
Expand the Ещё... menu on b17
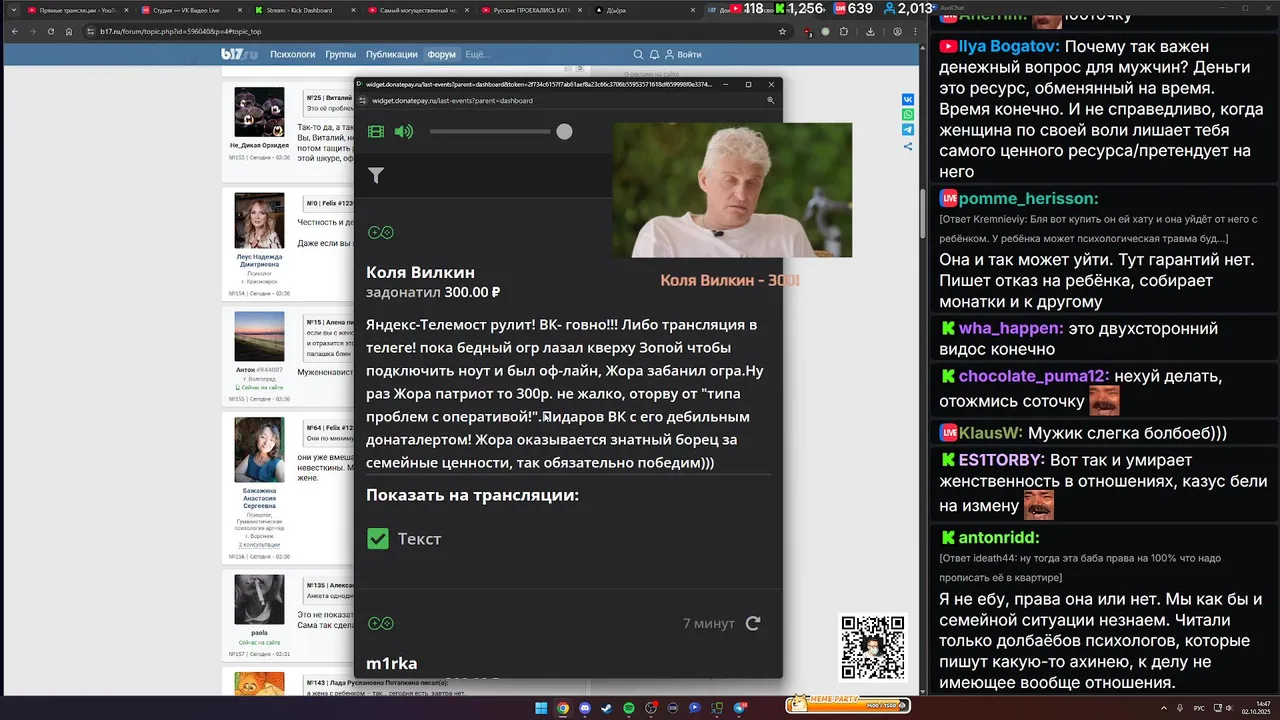[477, 54]
